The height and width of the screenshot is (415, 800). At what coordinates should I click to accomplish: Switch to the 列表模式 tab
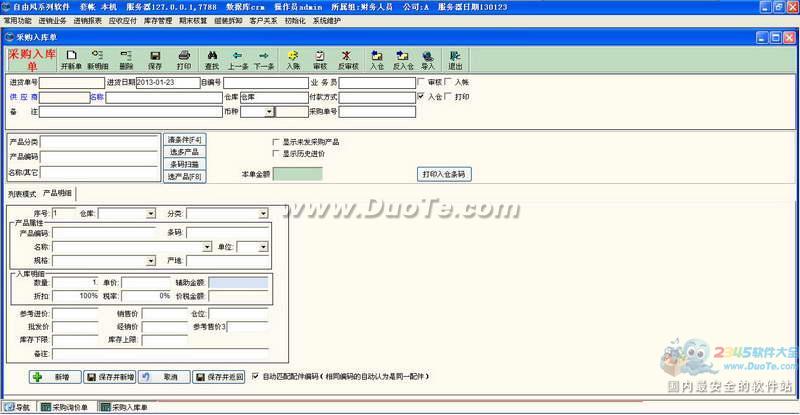[22, 192]
